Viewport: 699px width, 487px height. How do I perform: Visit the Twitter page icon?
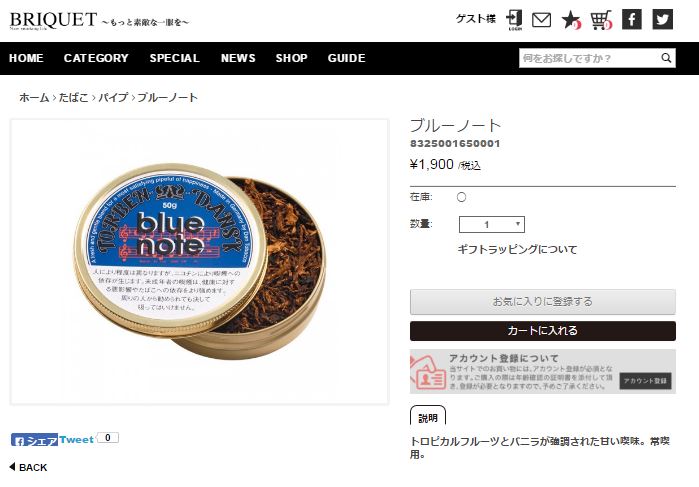coord(662,20)
